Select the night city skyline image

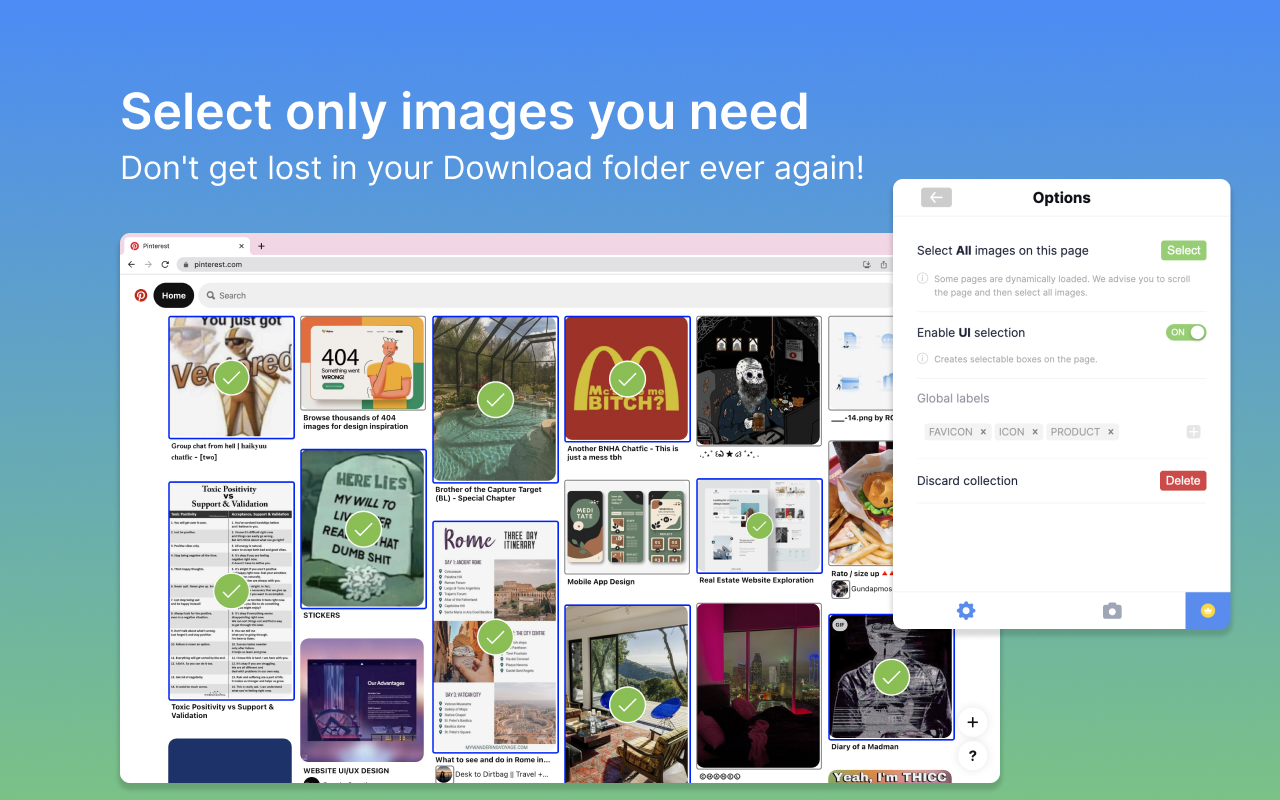point(759,685)
